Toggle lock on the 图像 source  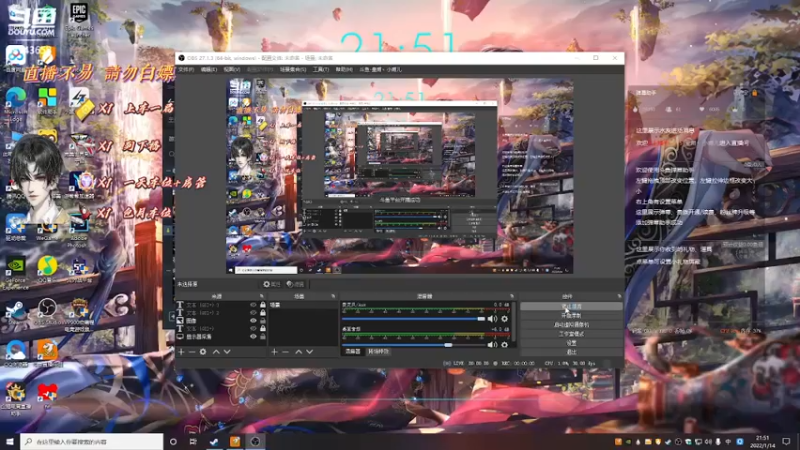point(263,321)
